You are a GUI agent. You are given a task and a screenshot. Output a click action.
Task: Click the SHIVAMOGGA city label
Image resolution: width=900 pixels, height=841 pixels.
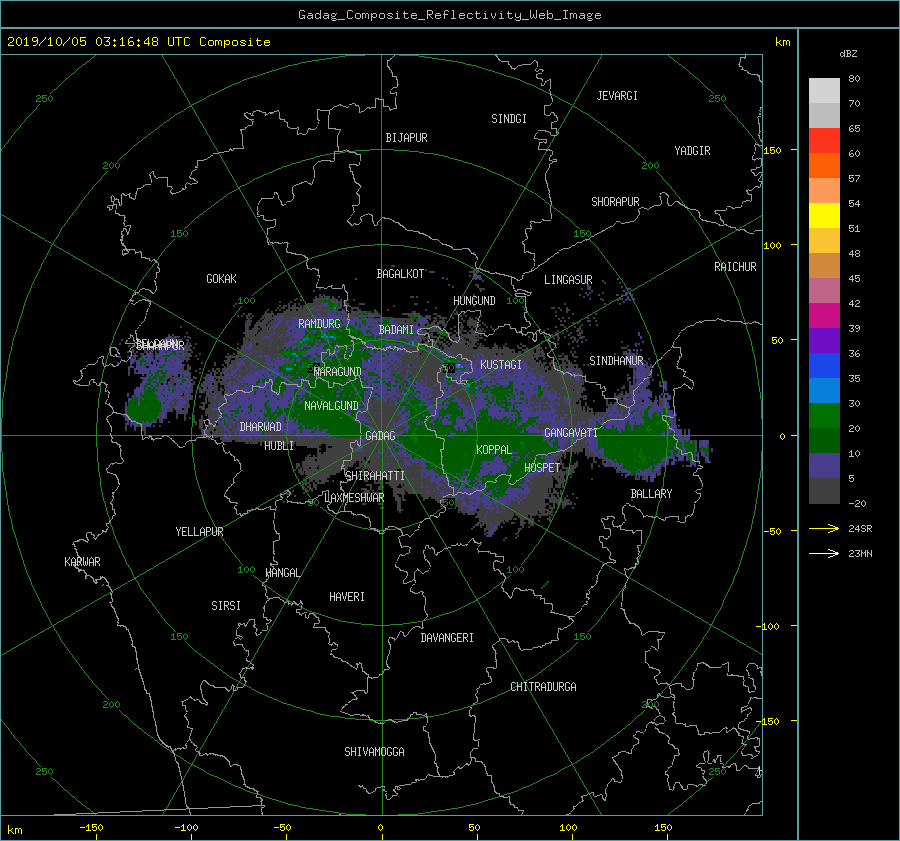(374, 751)
